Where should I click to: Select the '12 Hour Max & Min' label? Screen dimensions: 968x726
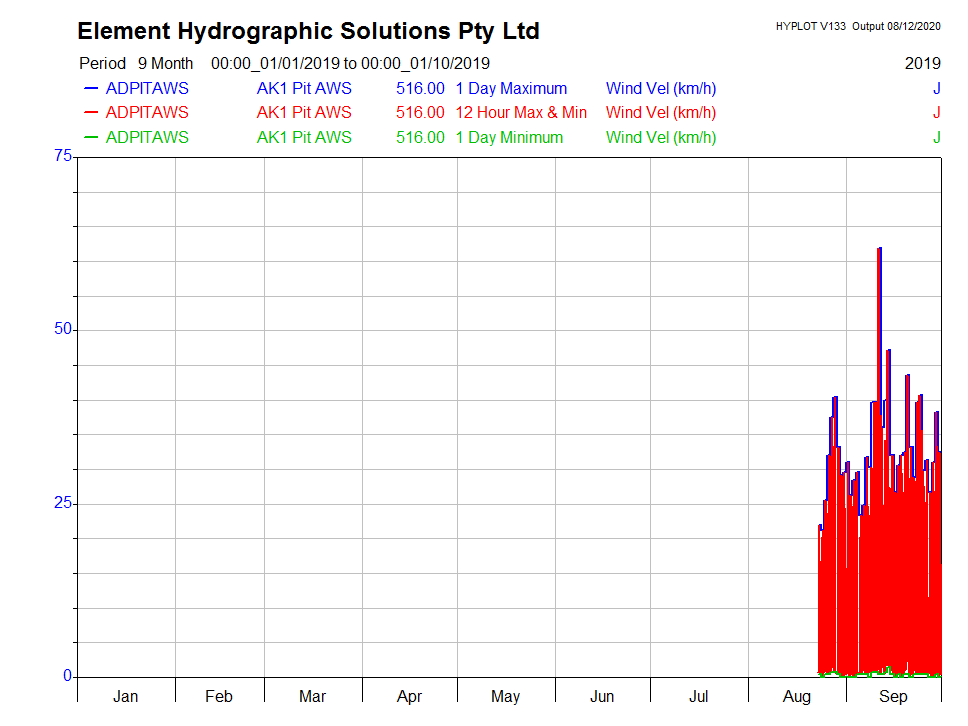521,113
